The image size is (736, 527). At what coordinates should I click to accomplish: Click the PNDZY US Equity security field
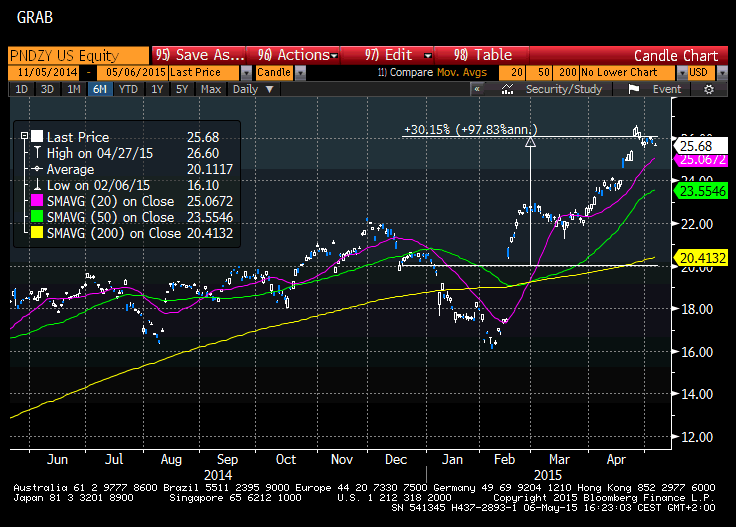click(78, 55)
